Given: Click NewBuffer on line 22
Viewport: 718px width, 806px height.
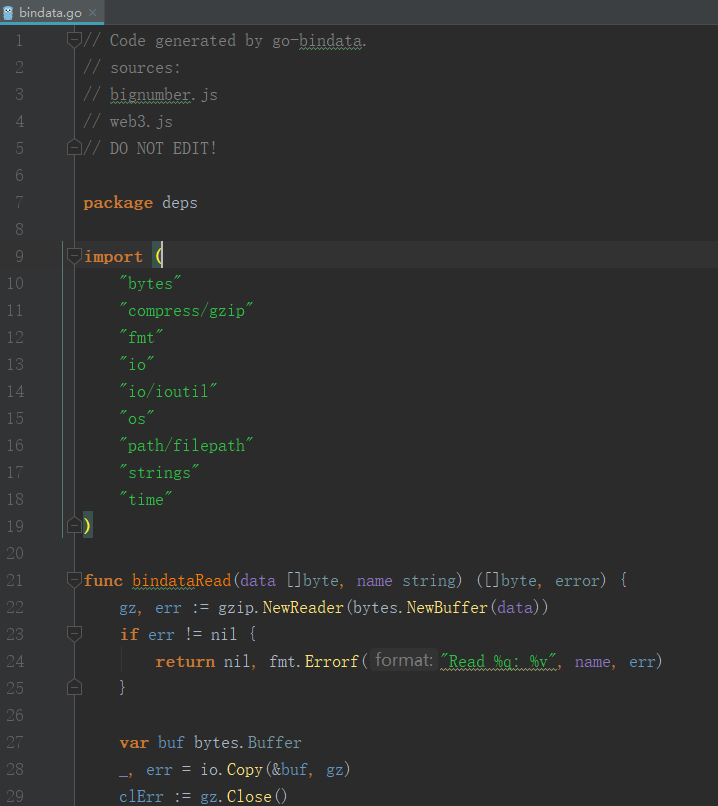Looking at the screenshot, I should point(447,608).
